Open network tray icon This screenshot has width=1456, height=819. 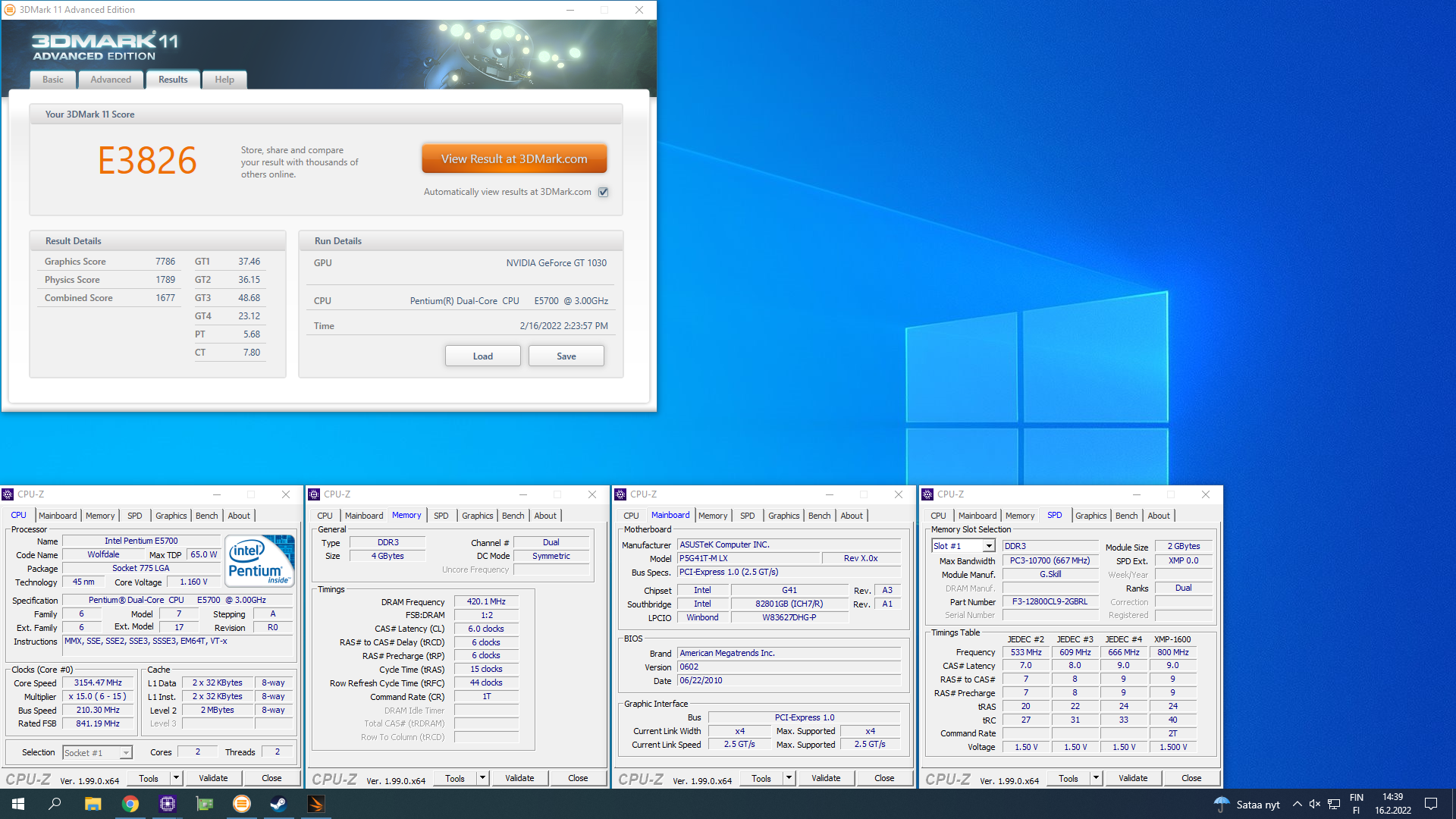[x=1334, y=804]
